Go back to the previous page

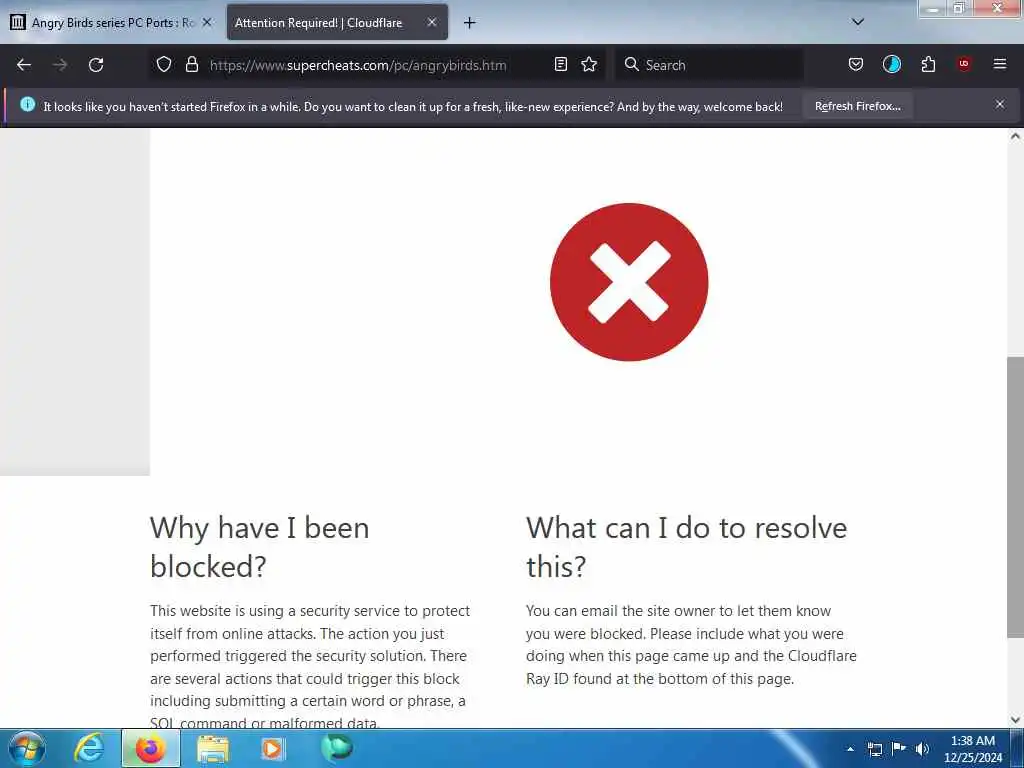[x=24, y=65]
